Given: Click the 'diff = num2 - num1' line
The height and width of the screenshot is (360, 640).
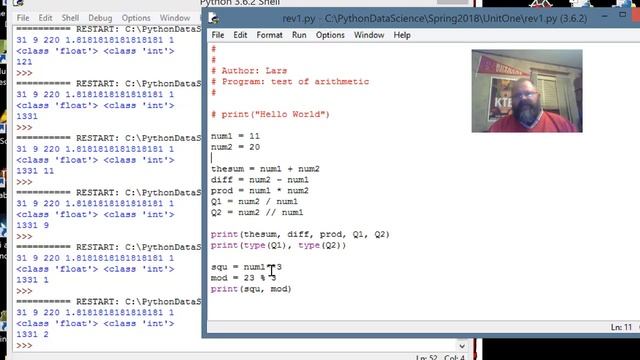Looking at the screenshot, I should [x=260, y=180].
